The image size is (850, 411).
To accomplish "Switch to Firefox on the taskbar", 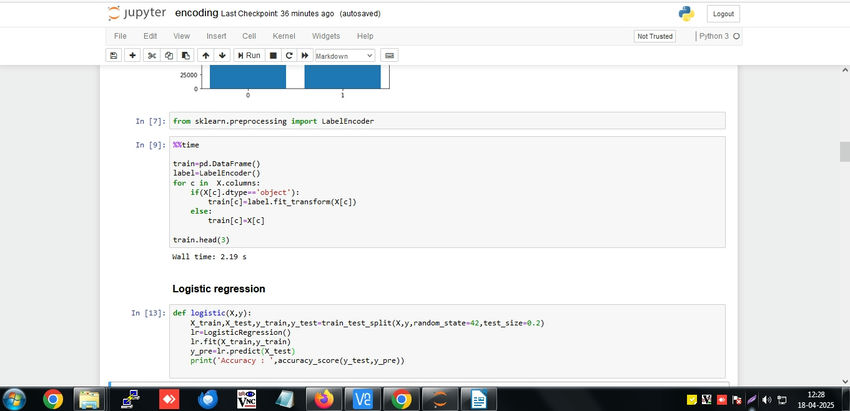I will tap(324, 400).
